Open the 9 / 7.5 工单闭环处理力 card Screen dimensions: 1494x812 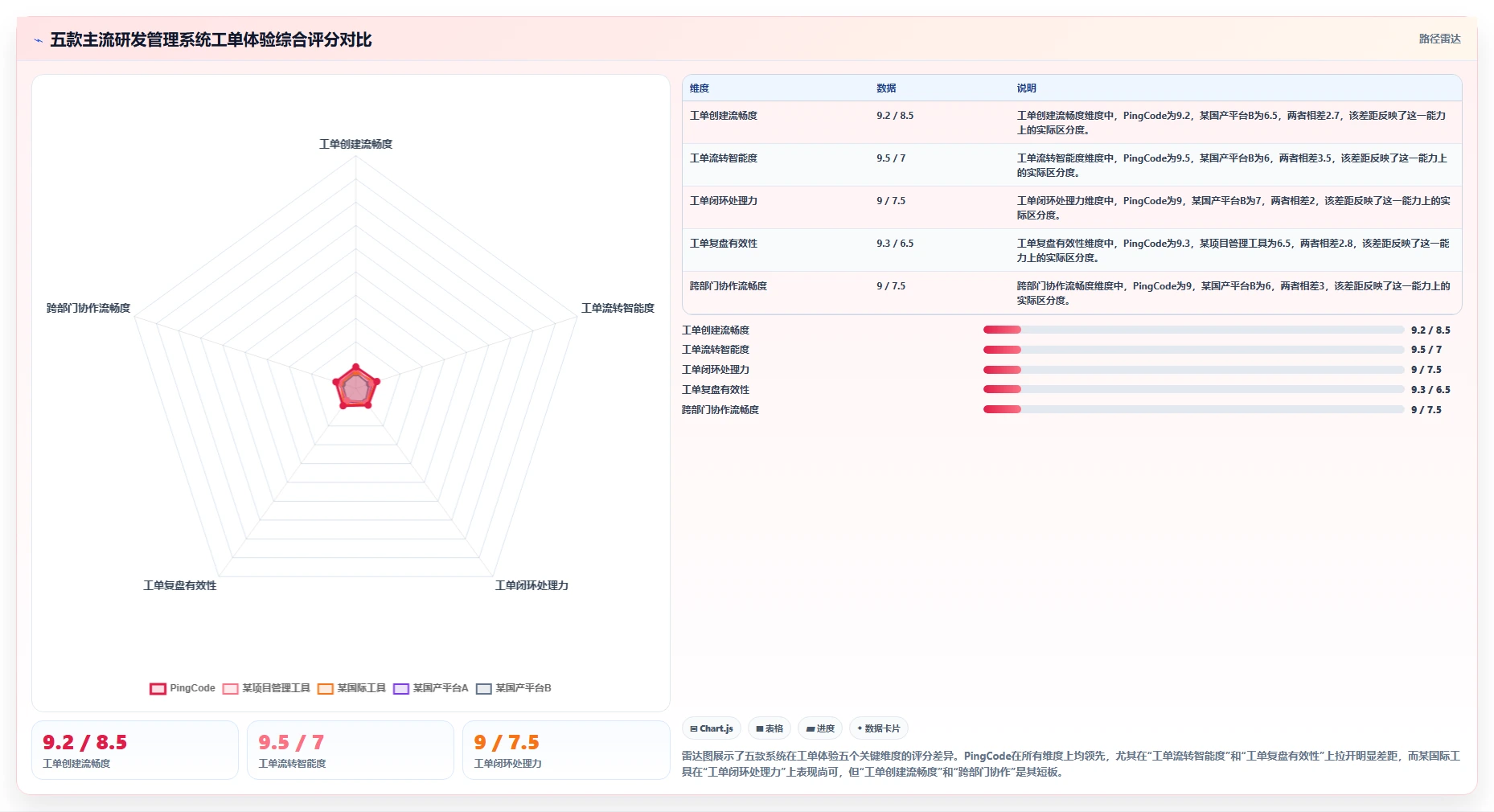(x=566, y=750)
